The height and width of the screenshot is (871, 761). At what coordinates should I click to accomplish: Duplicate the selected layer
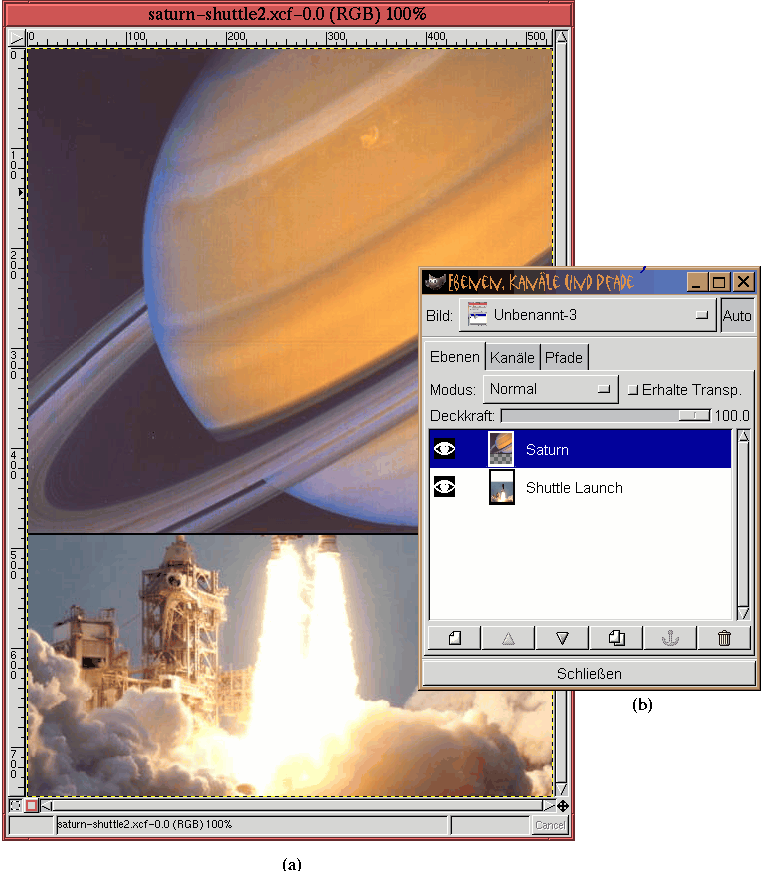pyautogui.click(x=616, y=638)
